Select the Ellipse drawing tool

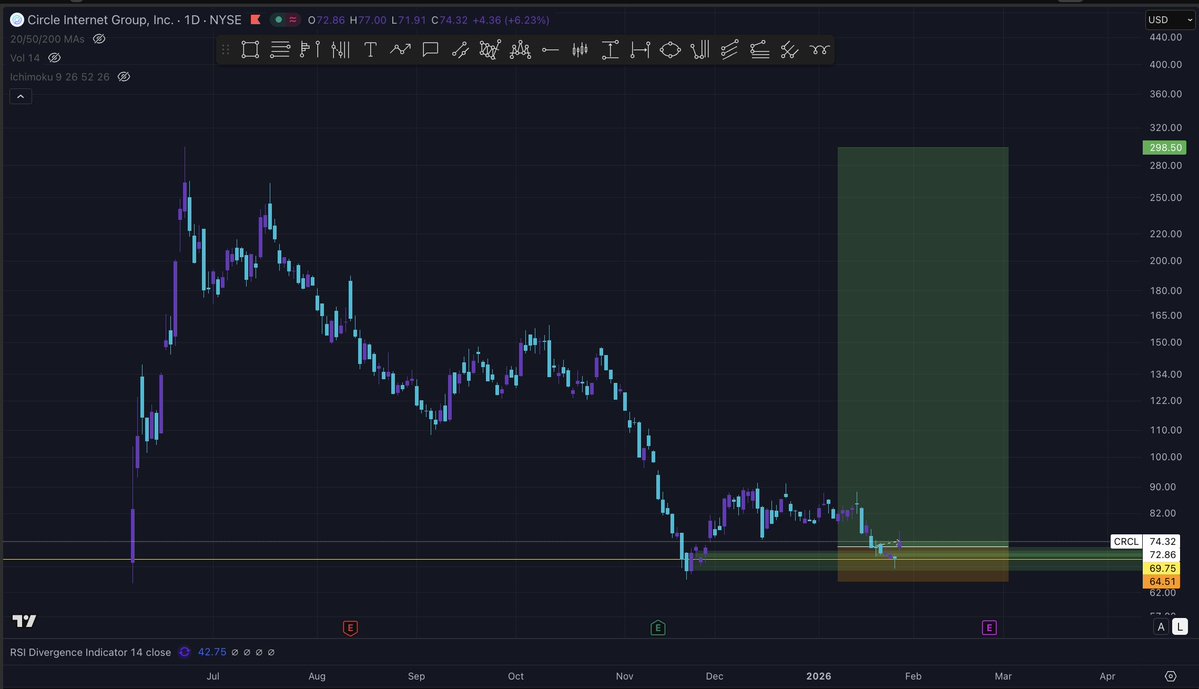click(x=670, y=50)
